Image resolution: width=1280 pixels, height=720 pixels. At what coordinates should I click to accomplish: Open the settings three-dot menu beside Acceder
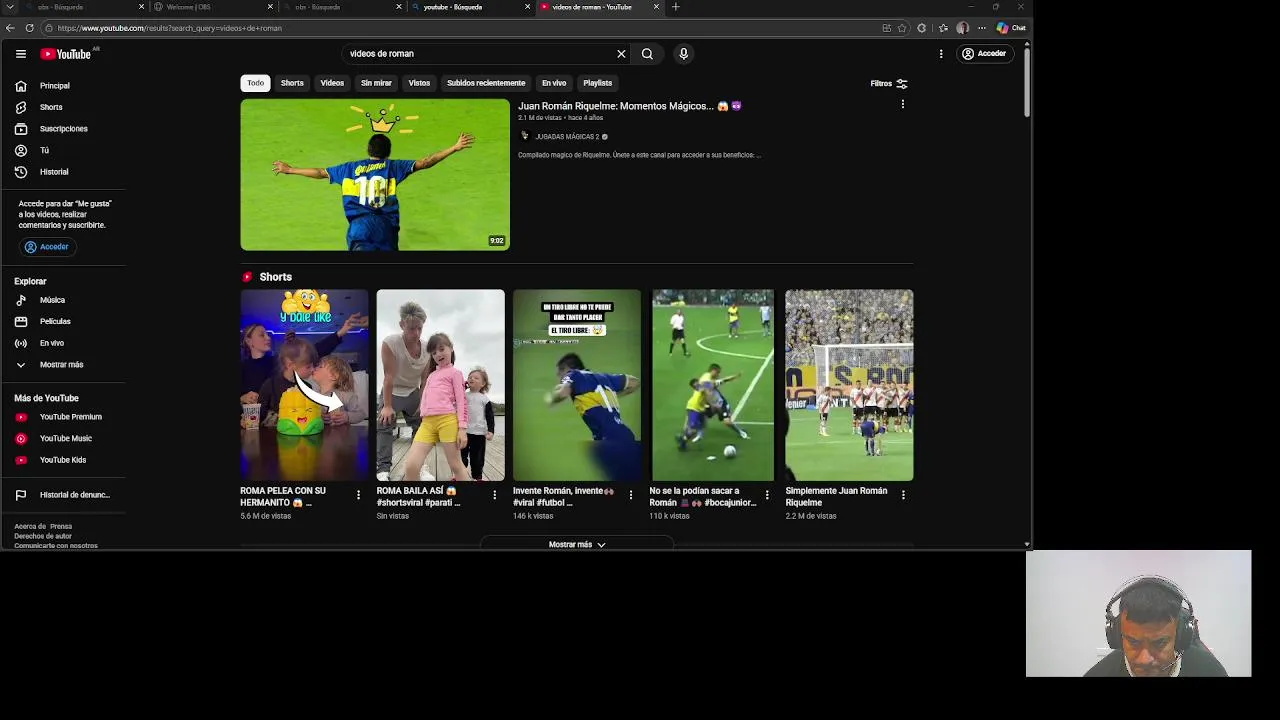click(x=941, y=54)
